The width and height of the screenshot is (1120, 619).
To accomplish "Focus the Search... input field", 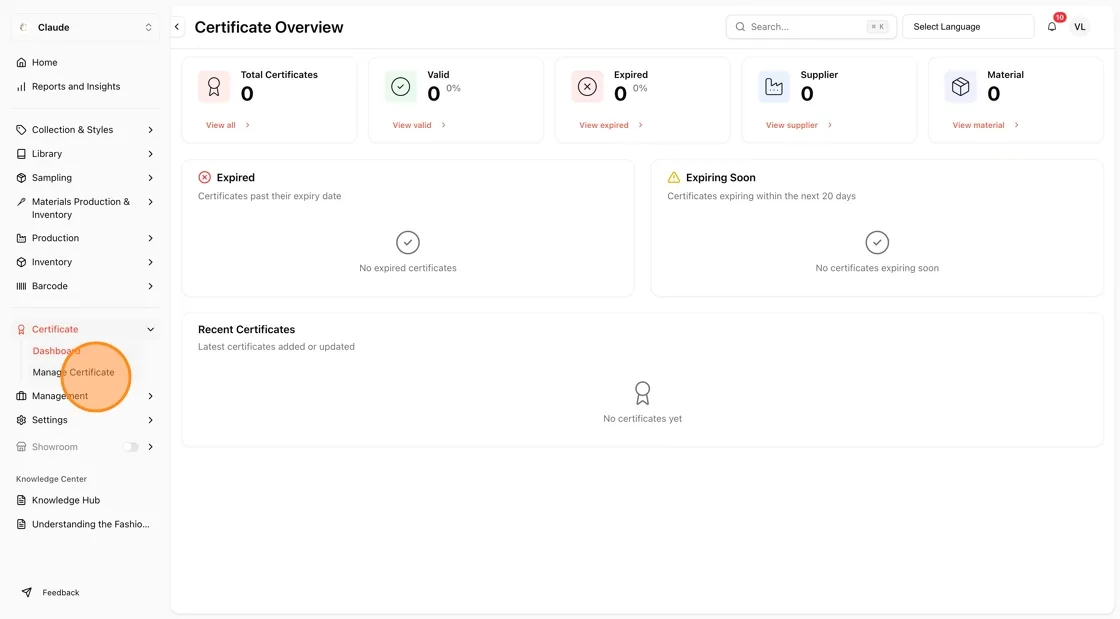I will [x=811, y=27].
